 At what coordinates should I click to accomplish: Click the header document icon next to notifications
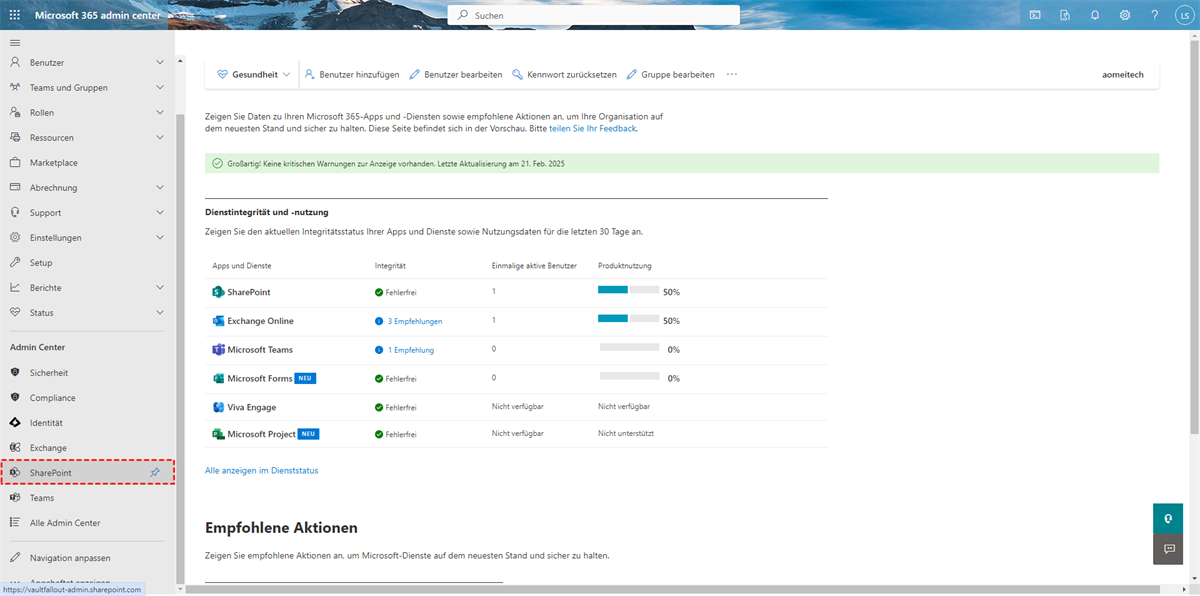coord(1065,16)
